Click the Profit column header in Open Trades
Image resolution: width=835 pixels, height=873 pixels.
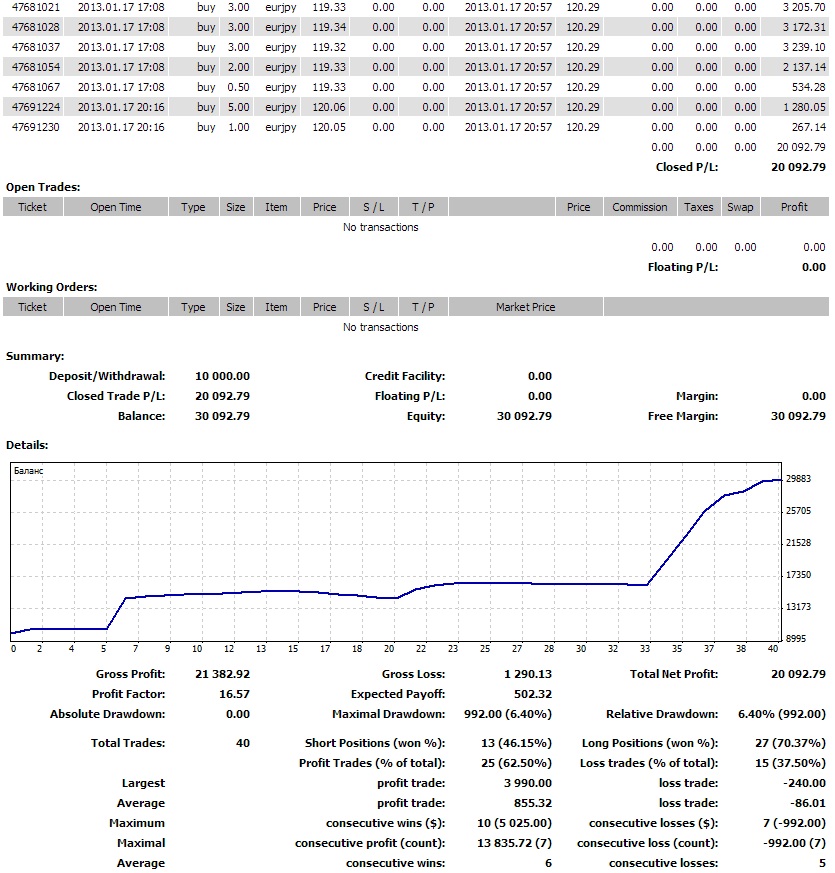point(794,207)
